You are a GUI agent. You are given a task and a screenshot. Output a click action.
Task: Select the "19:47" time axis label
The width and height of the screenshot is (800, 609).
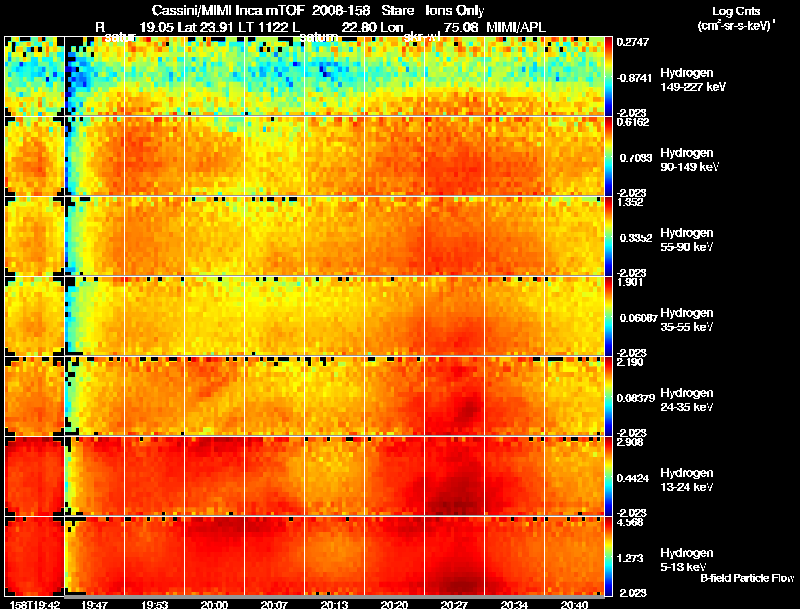coord(95,604)
